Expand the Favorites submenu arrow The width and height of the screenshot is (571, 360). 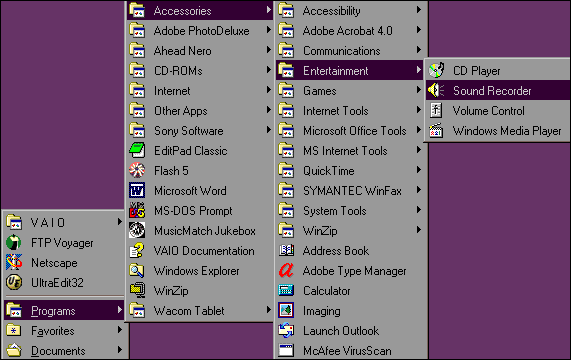pos(119,330)
